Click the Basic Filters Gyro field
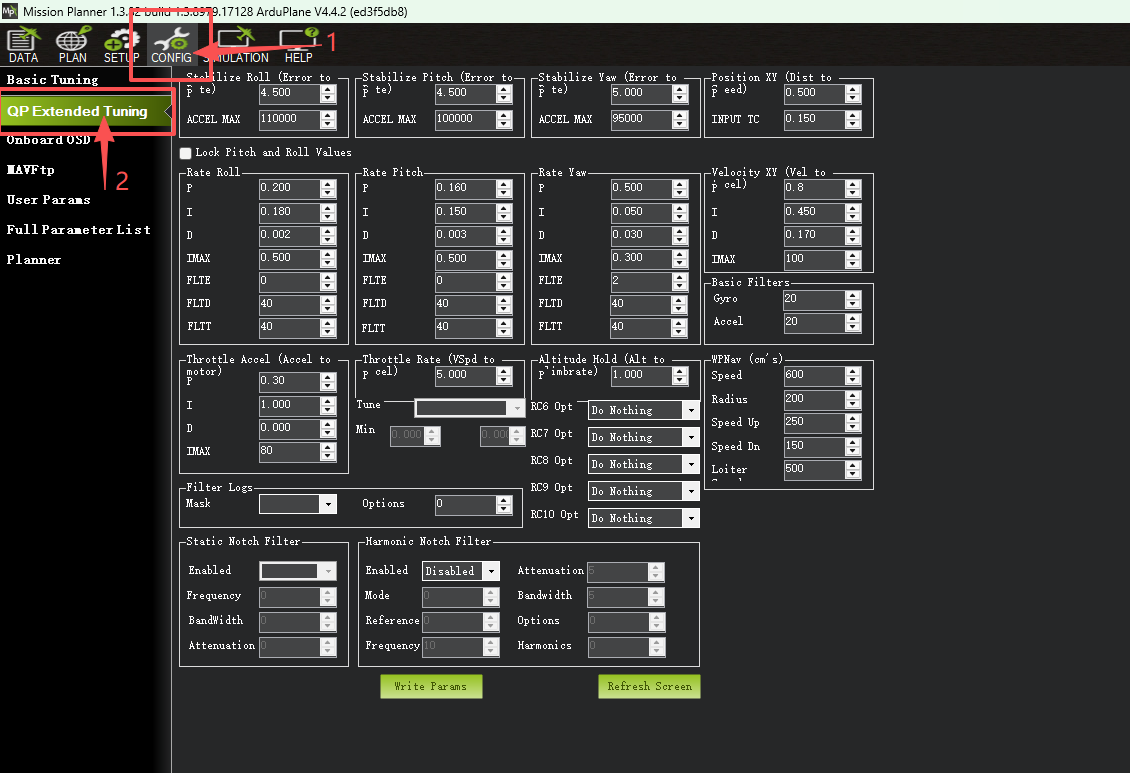 814,300
